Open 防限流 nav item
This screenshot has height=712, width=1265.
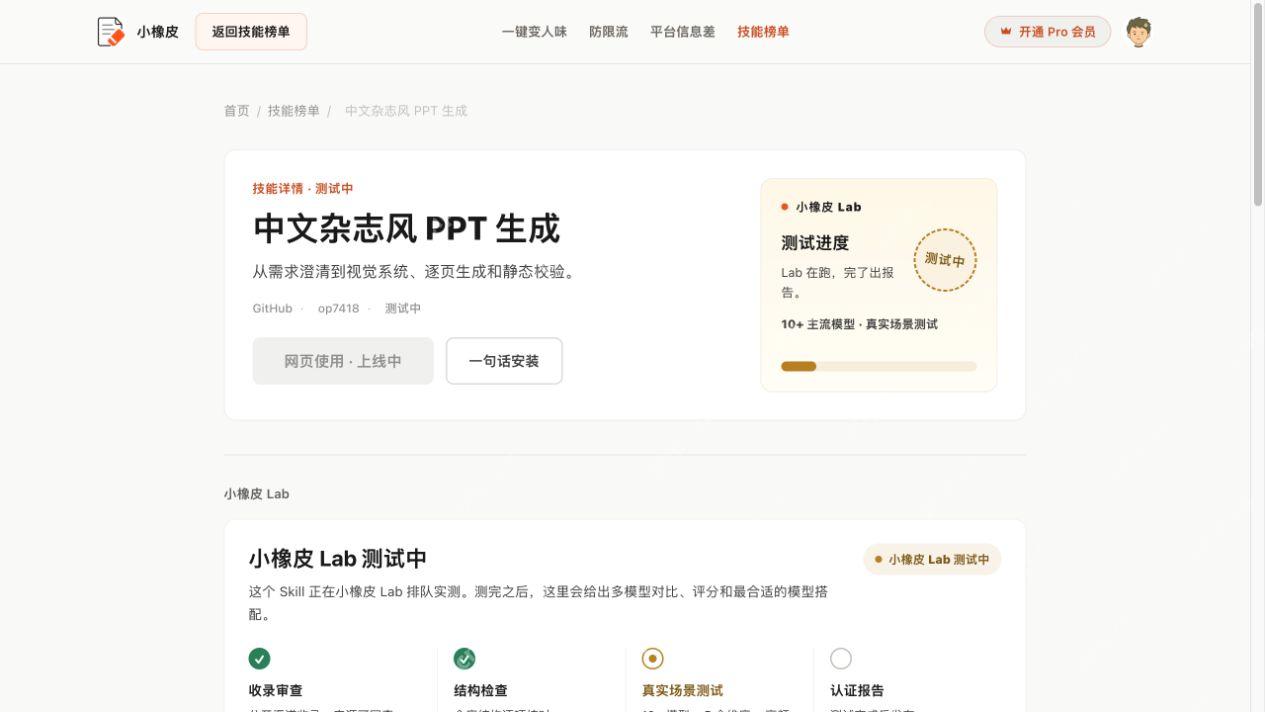[x=608, y=32]
